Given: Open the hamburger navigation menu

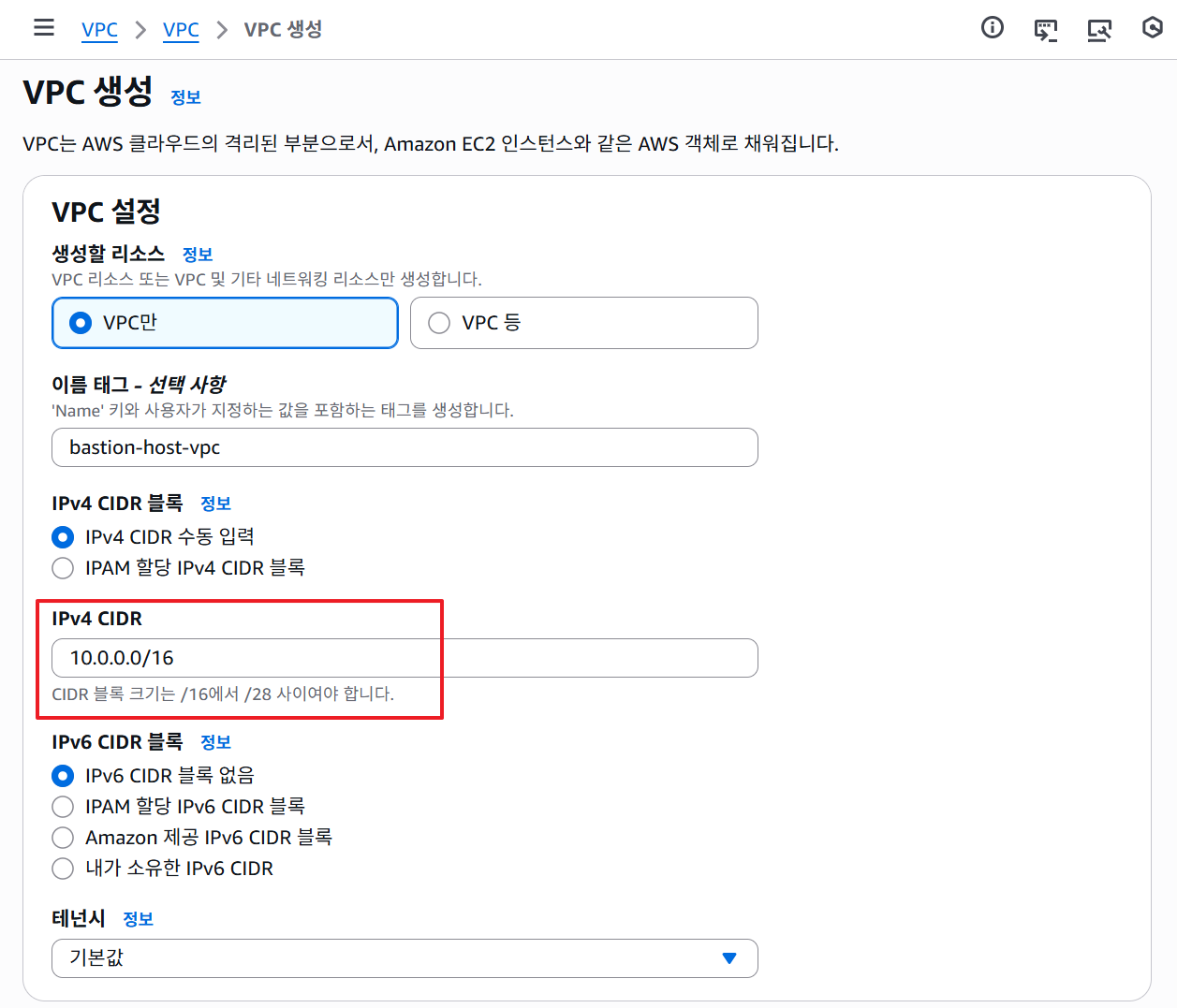Looking at the screenshot, I should (x=44, y=28).
